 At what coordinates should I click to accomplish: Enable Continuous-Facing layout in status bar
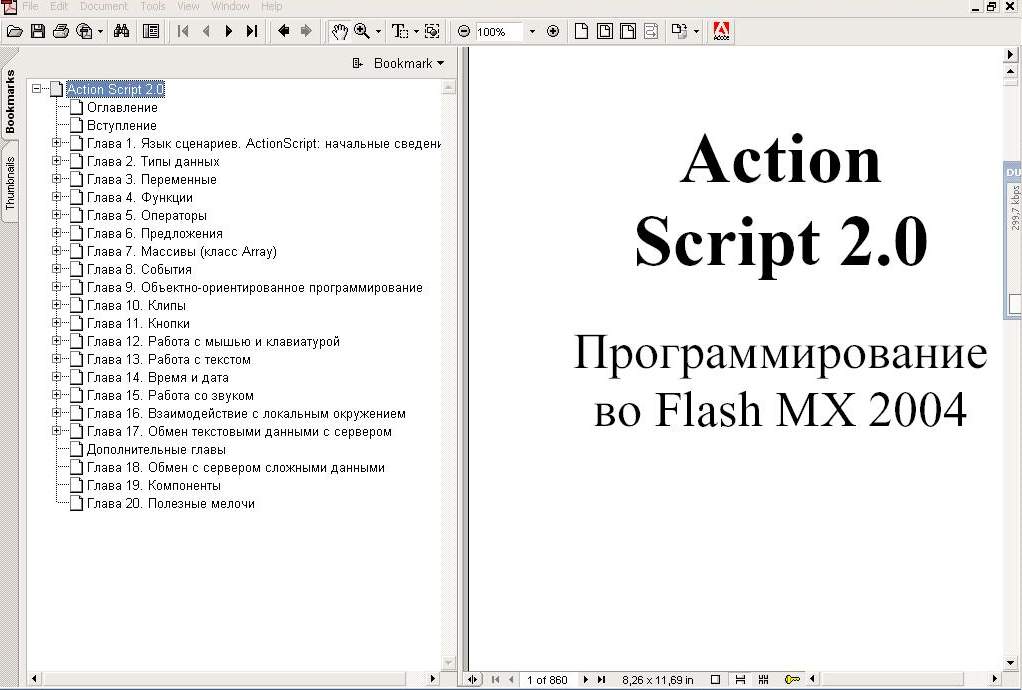tap(763, 680)
